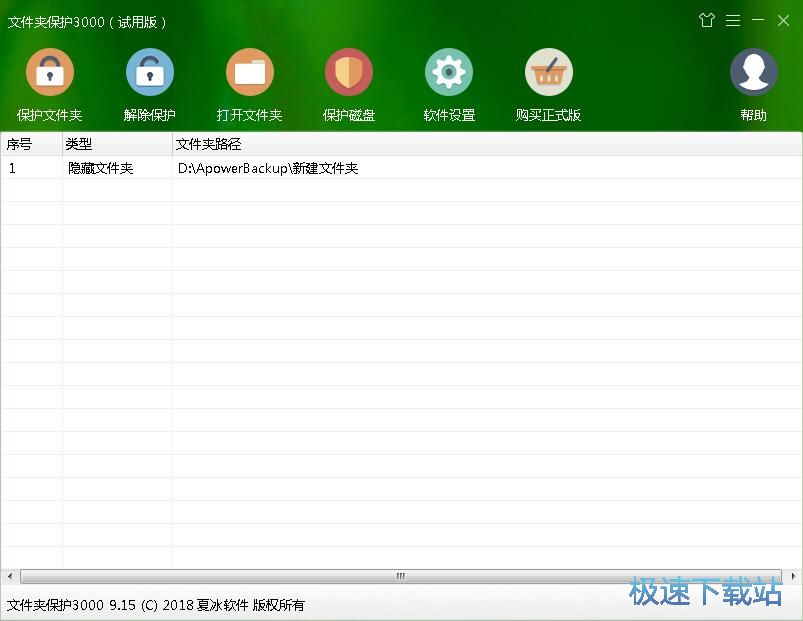Close the 文件夹保护3000 window

(x=783, y=20)
